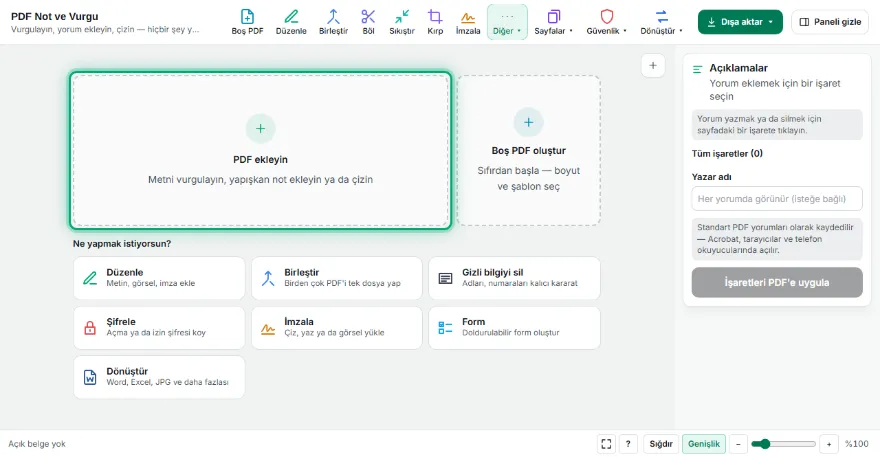Click the red lock icon on Şifrele card
Screen dimensions: 880x457
point(90,328)
